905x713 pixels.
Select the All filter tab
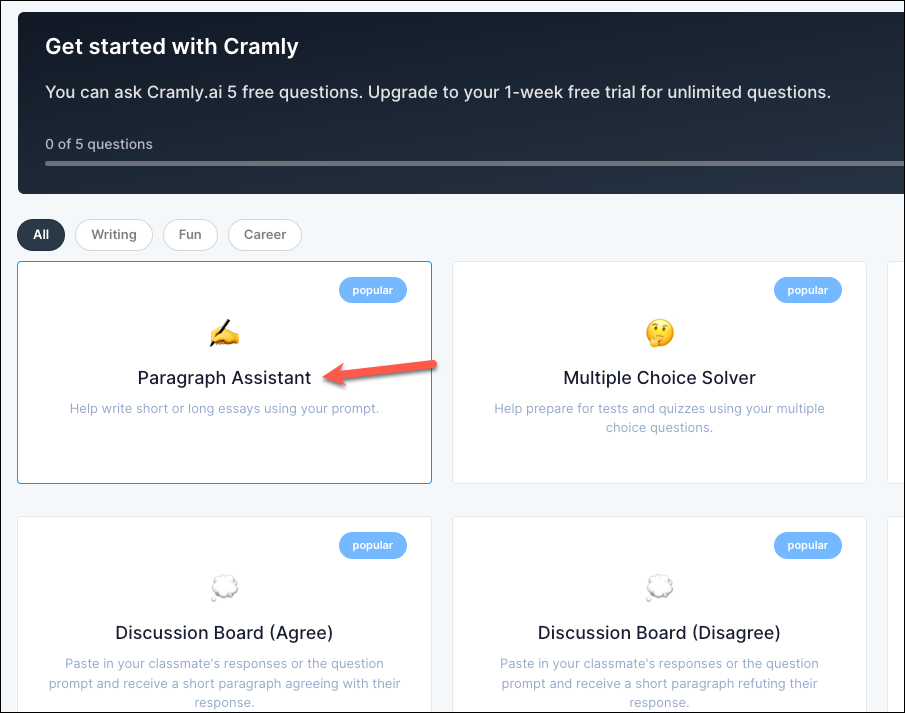point(41,235)
